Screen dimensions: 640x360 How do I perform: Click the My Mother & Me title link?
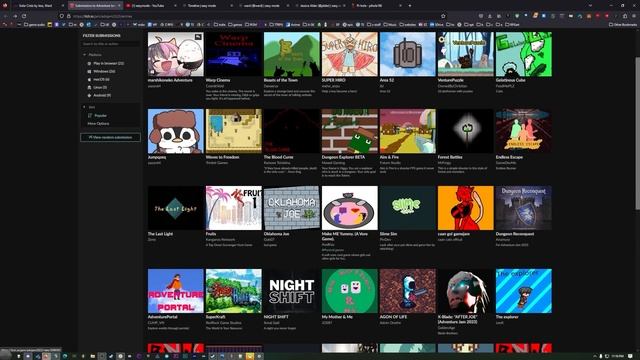point(337,317)
